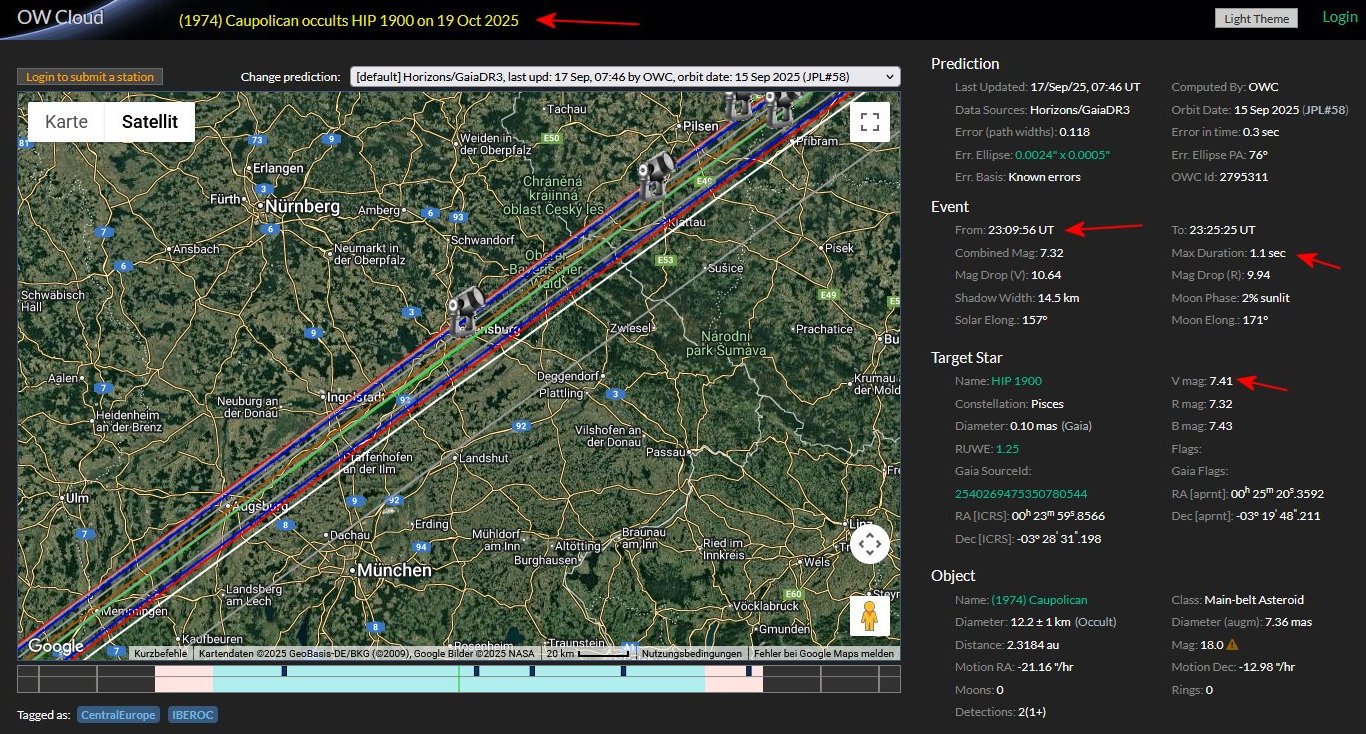Click the Login link

tap(1339, 17)
